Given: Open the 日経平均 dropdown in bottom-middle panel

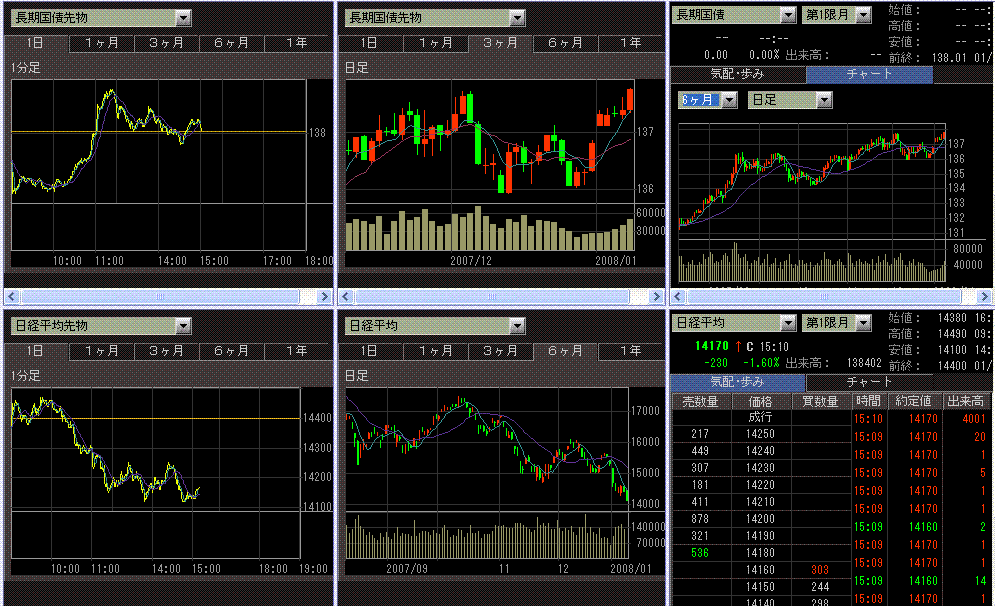Looking at the screenshot, I should [x=516, y=326].
